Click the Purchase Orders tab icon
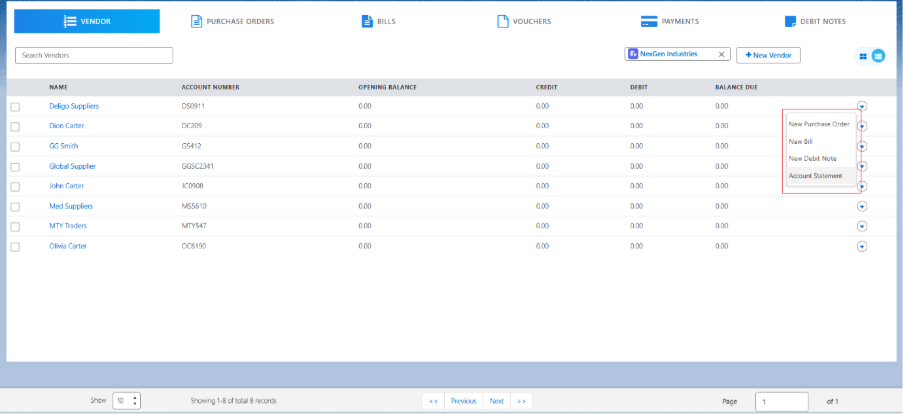This screenshot has height=414, width=903. click(x=196, y=21)
